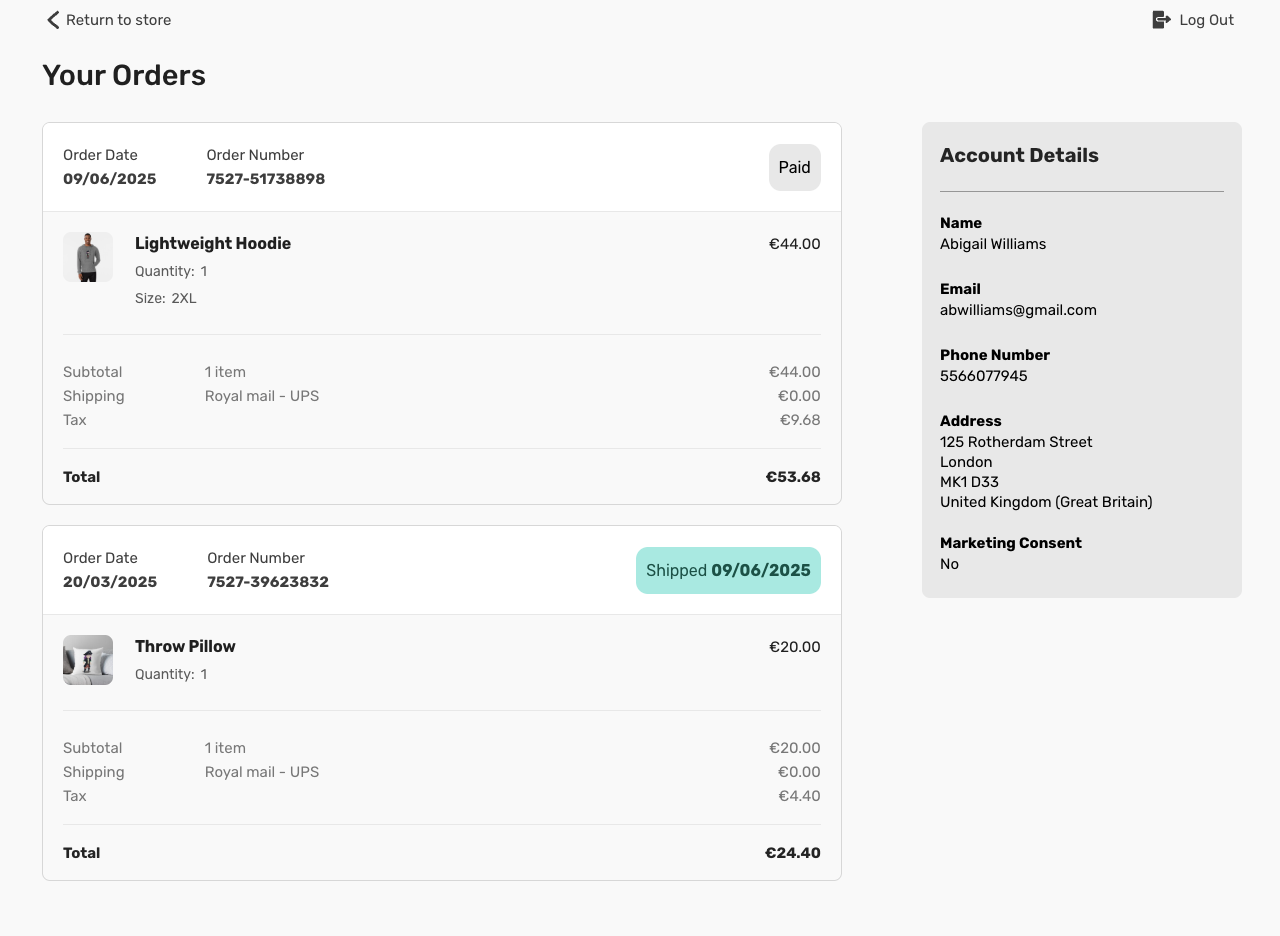
Task: Click the back chevron beside Return to store
Action: pos(53,20)
